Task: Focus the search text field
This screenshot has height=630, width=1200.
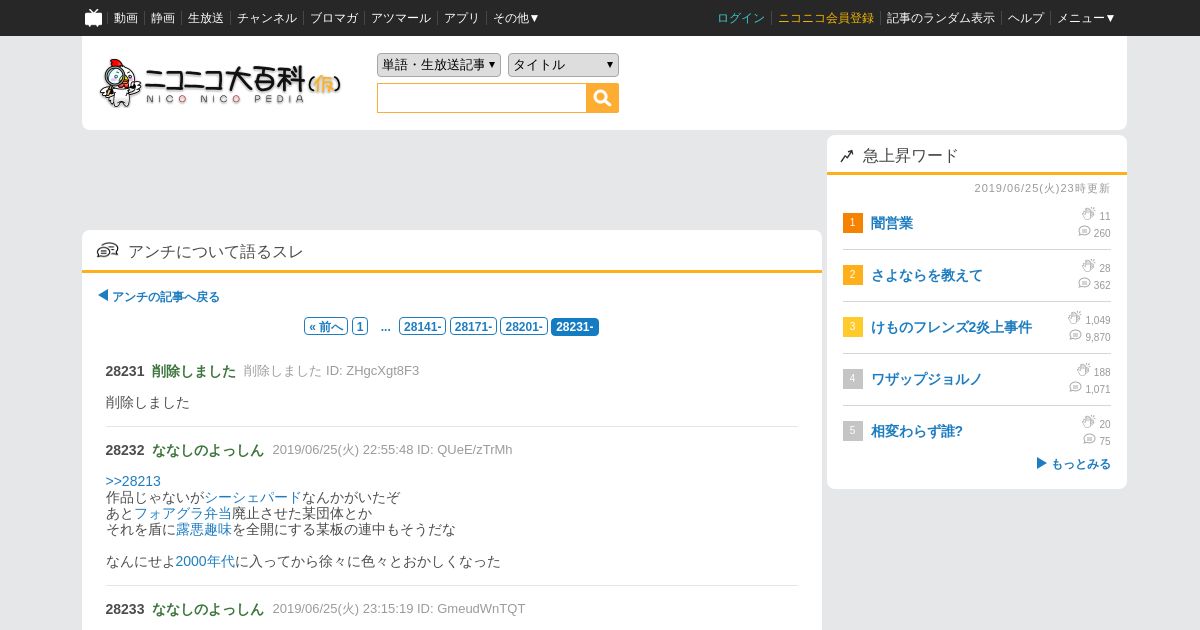Action: click(482, 98)
